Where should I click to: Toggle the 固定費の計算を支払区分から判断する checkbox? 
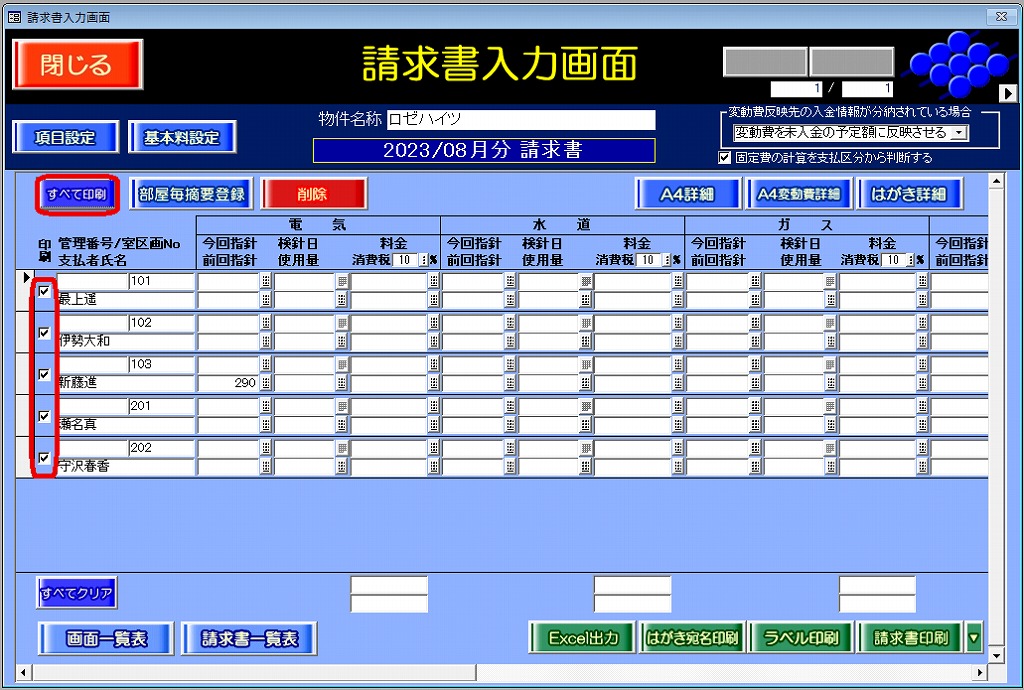(725, 157)
